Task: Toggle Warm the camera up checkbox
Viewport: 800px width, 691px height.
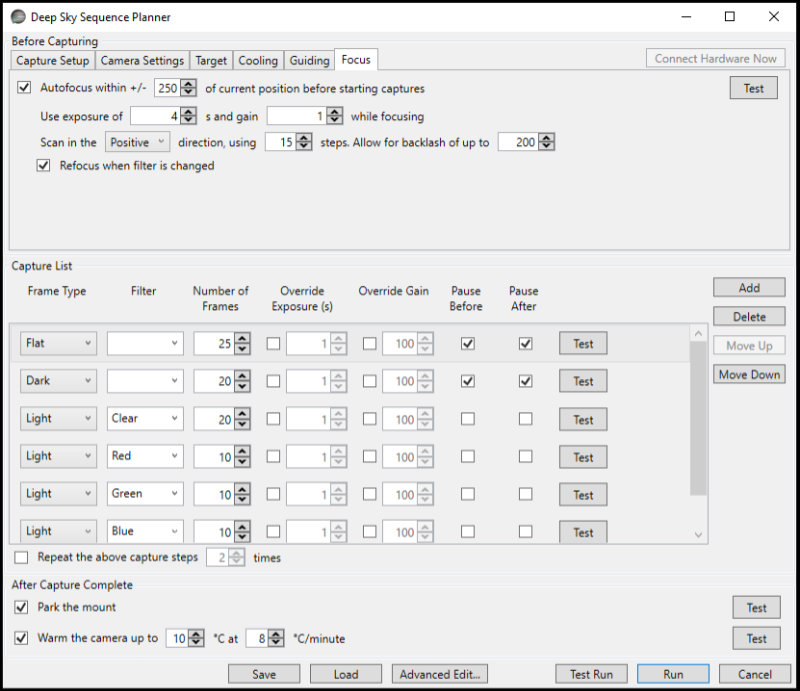Action: point(21,638)
